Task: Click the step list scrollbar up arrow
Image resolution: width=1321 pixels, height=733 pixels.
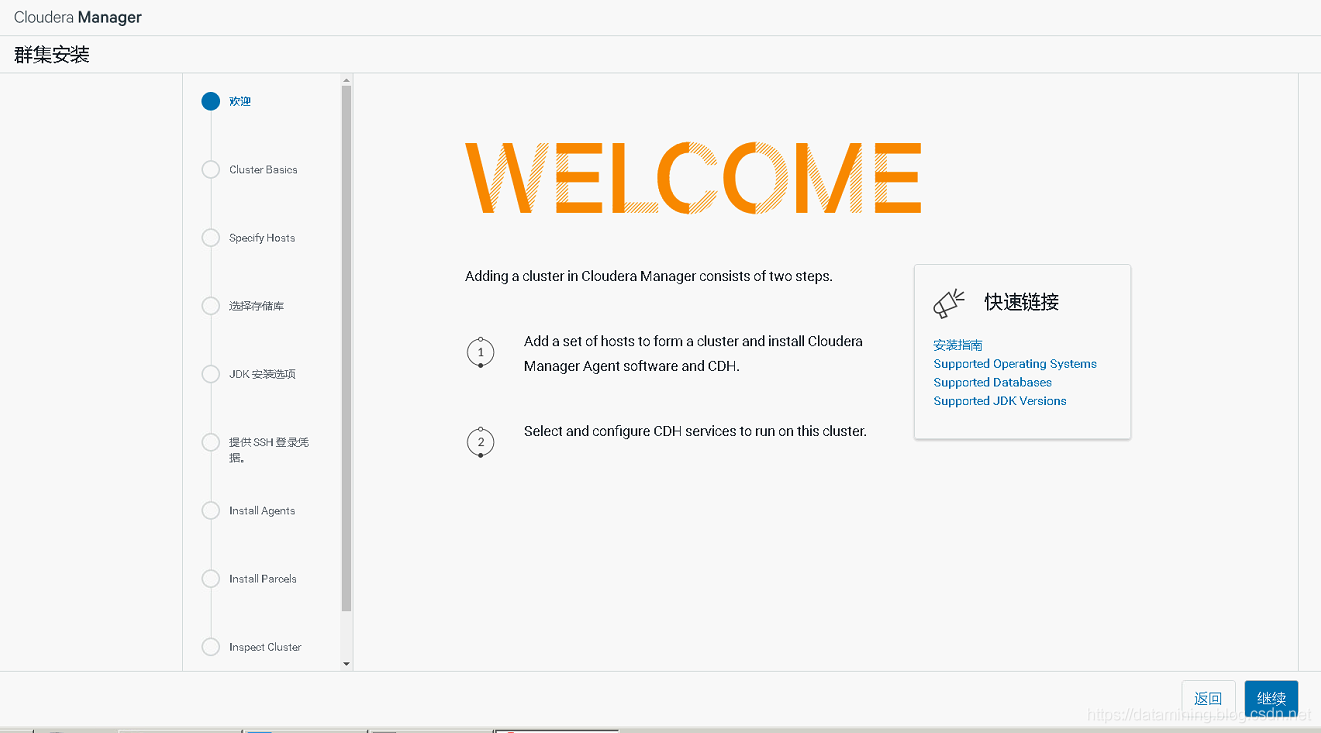Action: (x=347, y=80)
